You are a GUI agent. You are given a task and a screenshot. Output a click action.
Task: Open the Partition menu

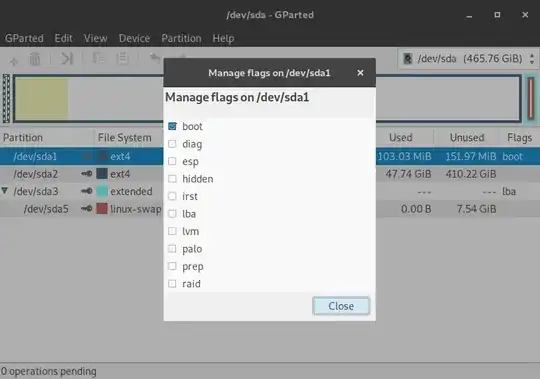pyautogui.click(x=181, y=38)
